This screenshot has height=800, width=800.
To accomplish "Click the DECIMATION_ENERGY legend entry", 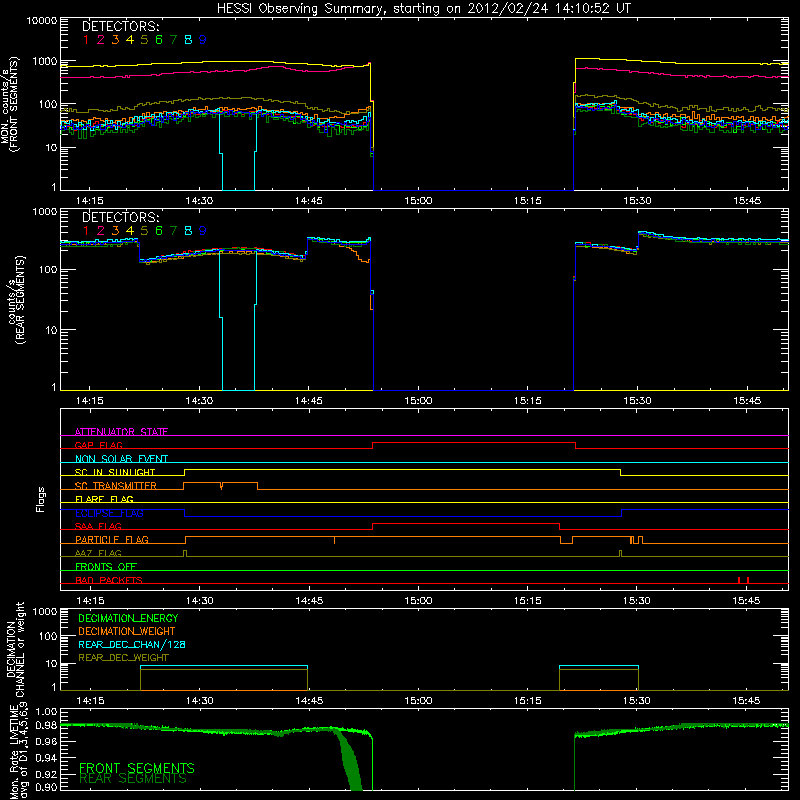I will [x=128, y=618].
